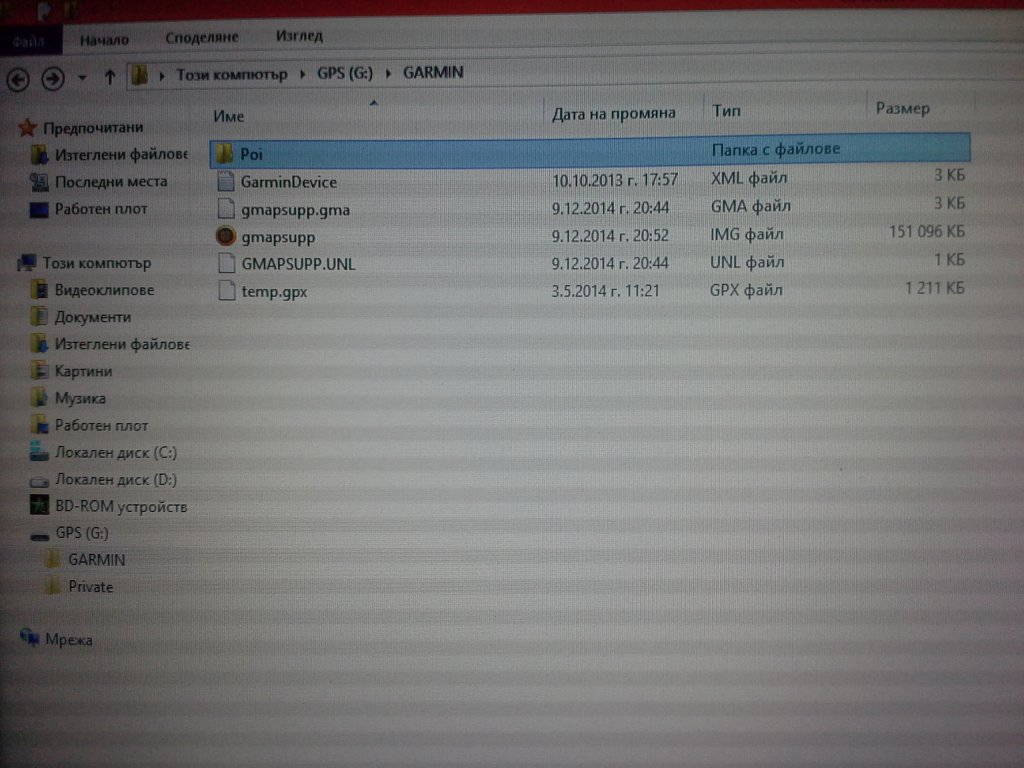The width and height of the screenshot is (1024, 768).
Task: Expand chevron after GPS (G:) in path
Action: click(388, 72)
